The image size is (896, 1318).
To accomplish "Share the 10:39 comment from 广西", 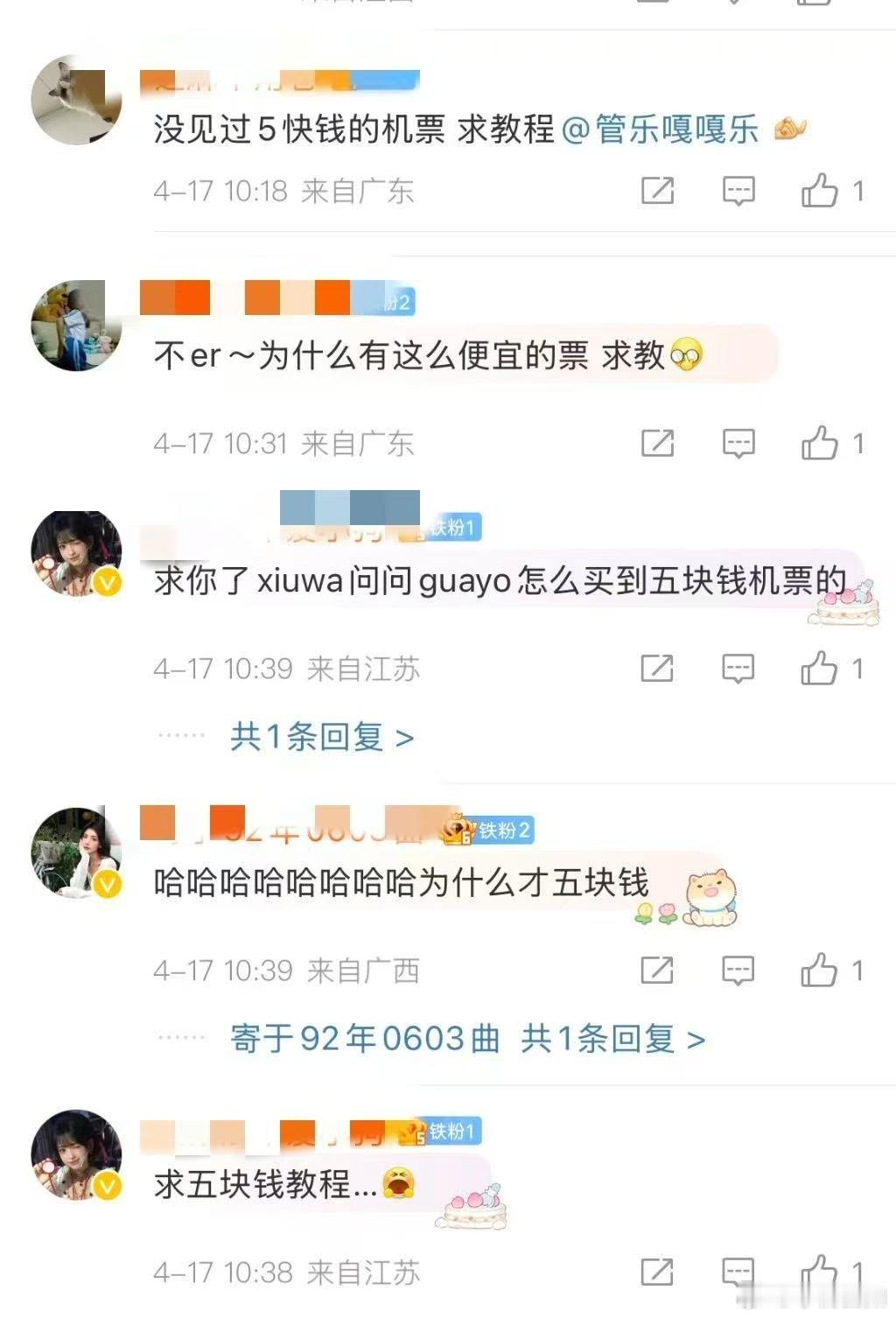I will coord(657,970).
